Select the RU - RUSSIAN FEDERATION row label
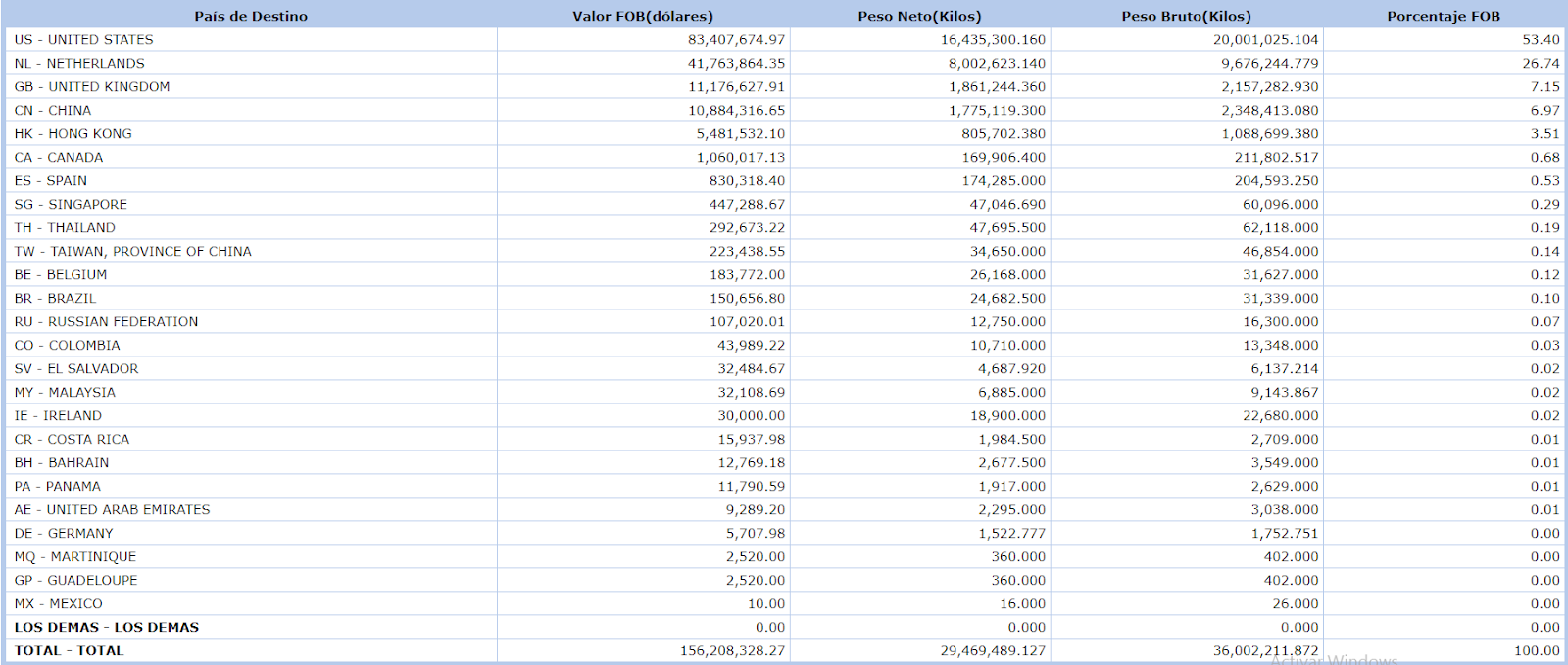The height and width of the screenshot is (665, 1568). pyautogui.click(x=106, y=321)
